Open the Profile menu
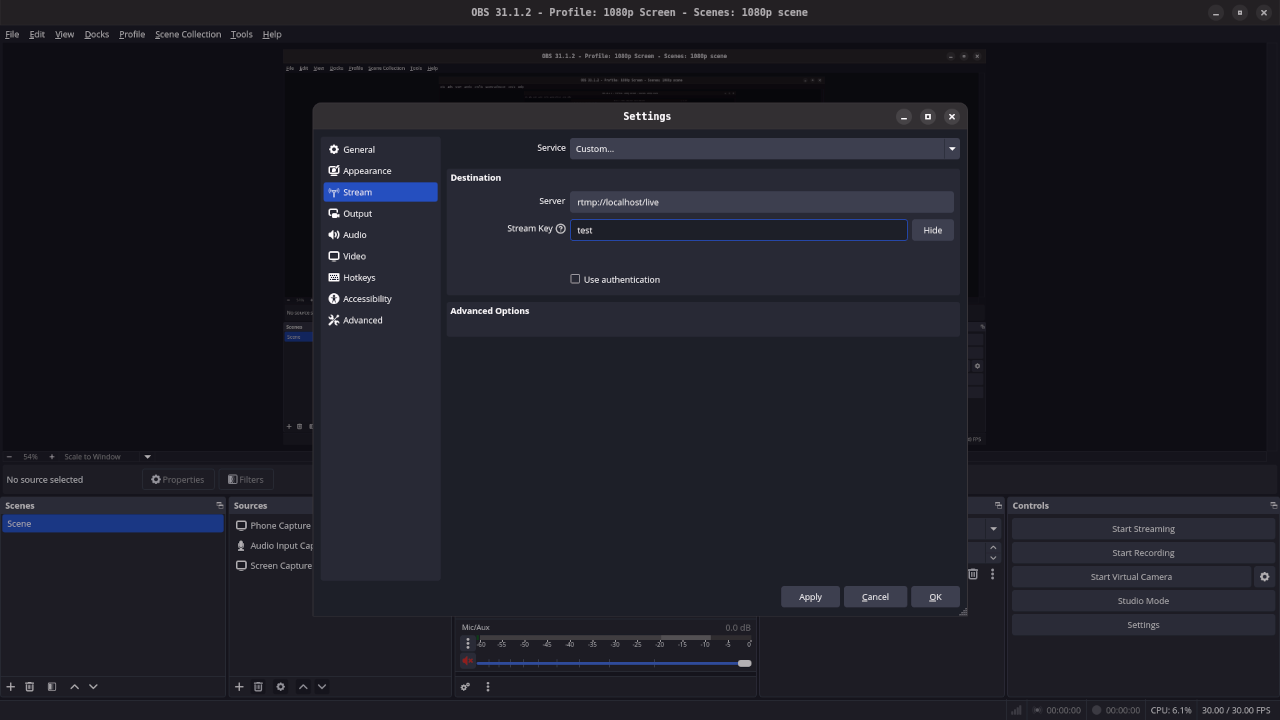This screenshot has height=720, width=1280. [132, 34]
